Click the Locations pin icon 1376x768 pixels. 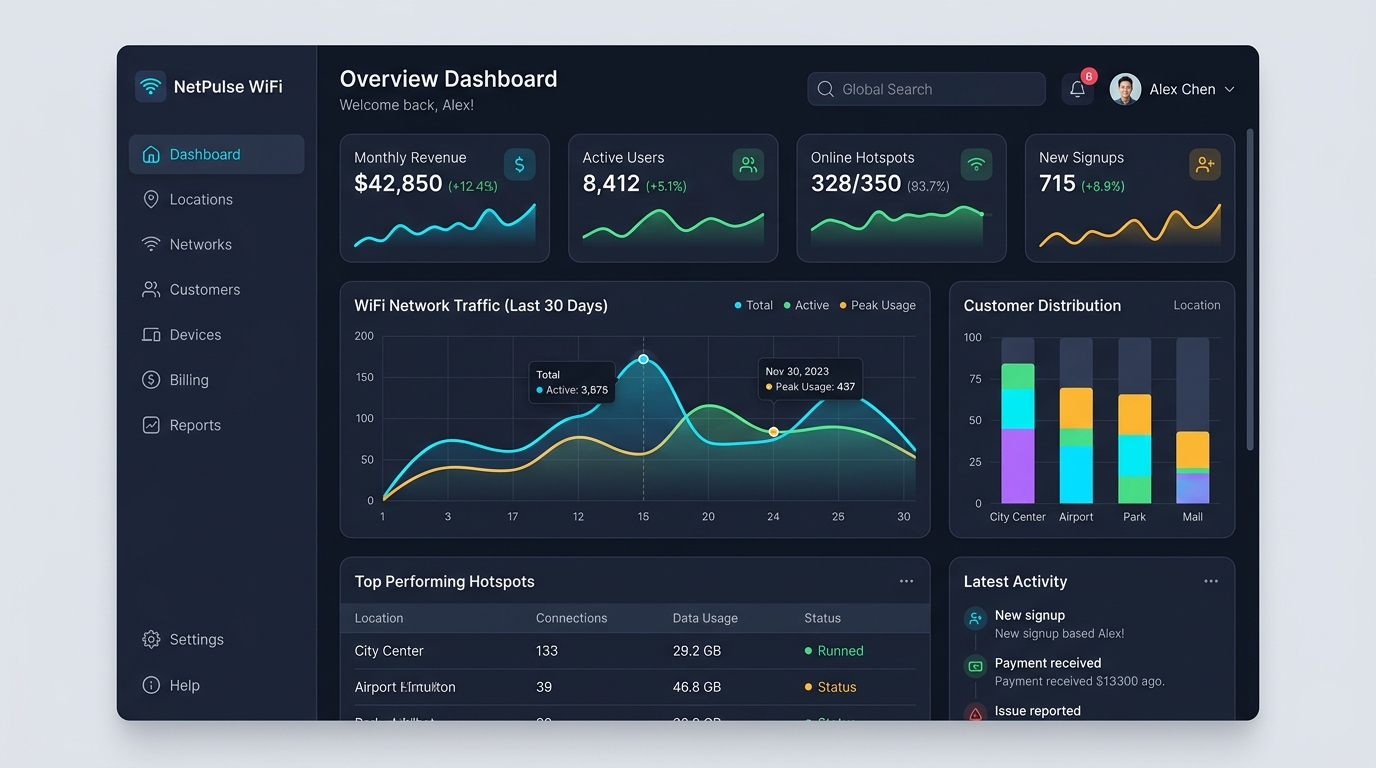[151, 199]
